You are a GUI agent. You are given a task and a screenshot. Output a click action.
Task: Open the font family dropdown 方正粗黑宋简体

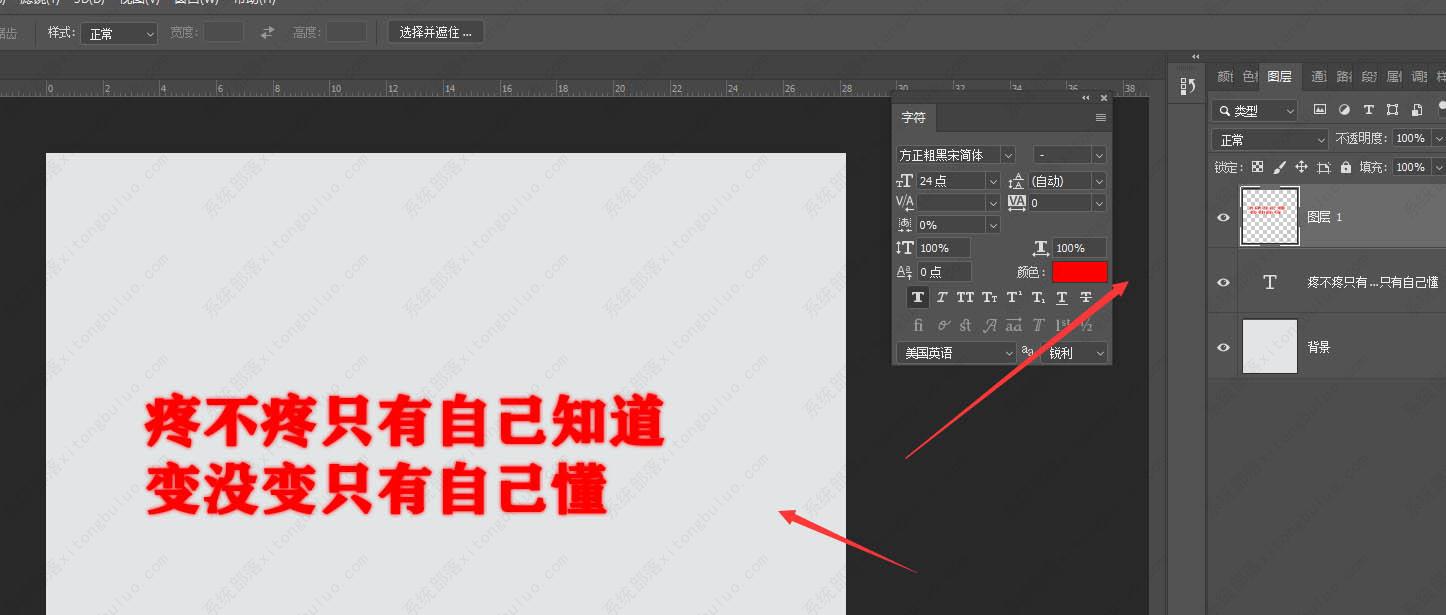pos(956,155)
